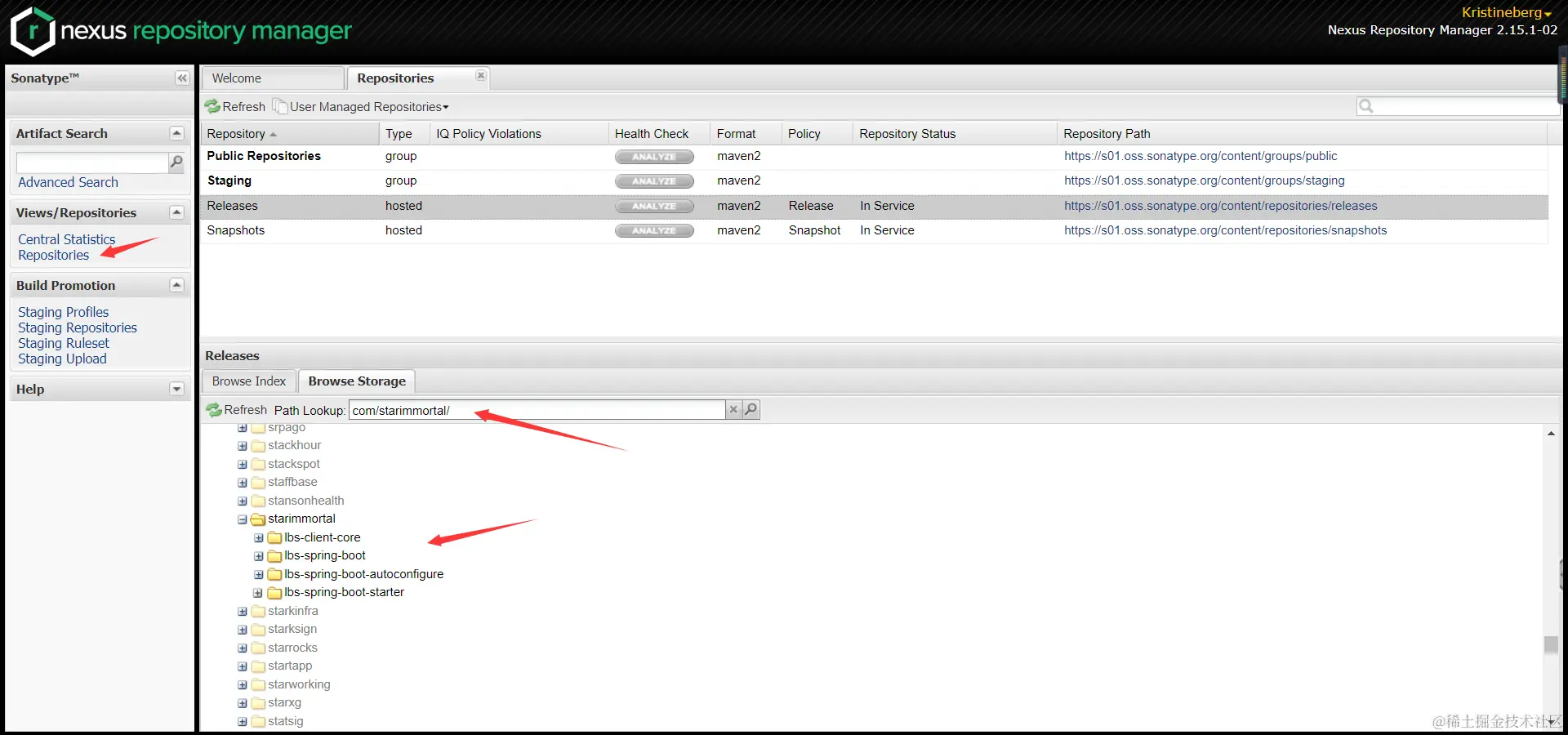Expand the lbs-client-core node
This screenshot has height=735, width=1568.
click(x=259, y=538)
